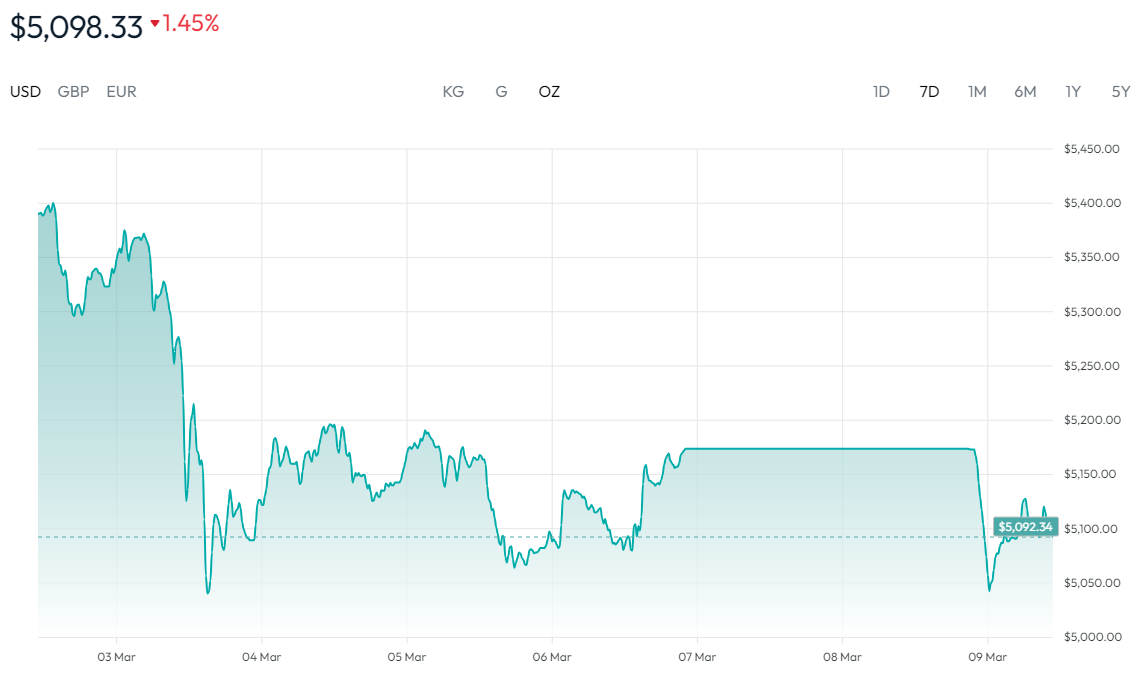Click the red down-arrow price change icon

(x=155, y=24)
